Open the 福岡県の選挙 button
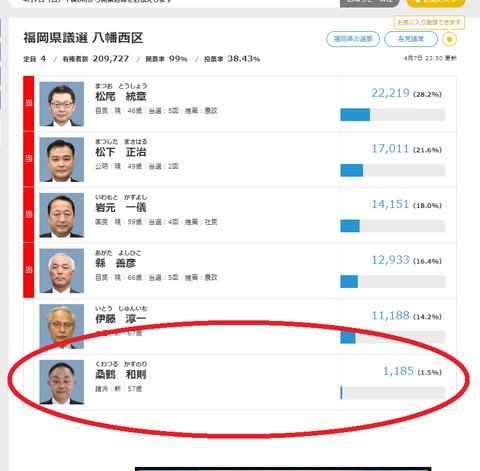 (353, 39)
